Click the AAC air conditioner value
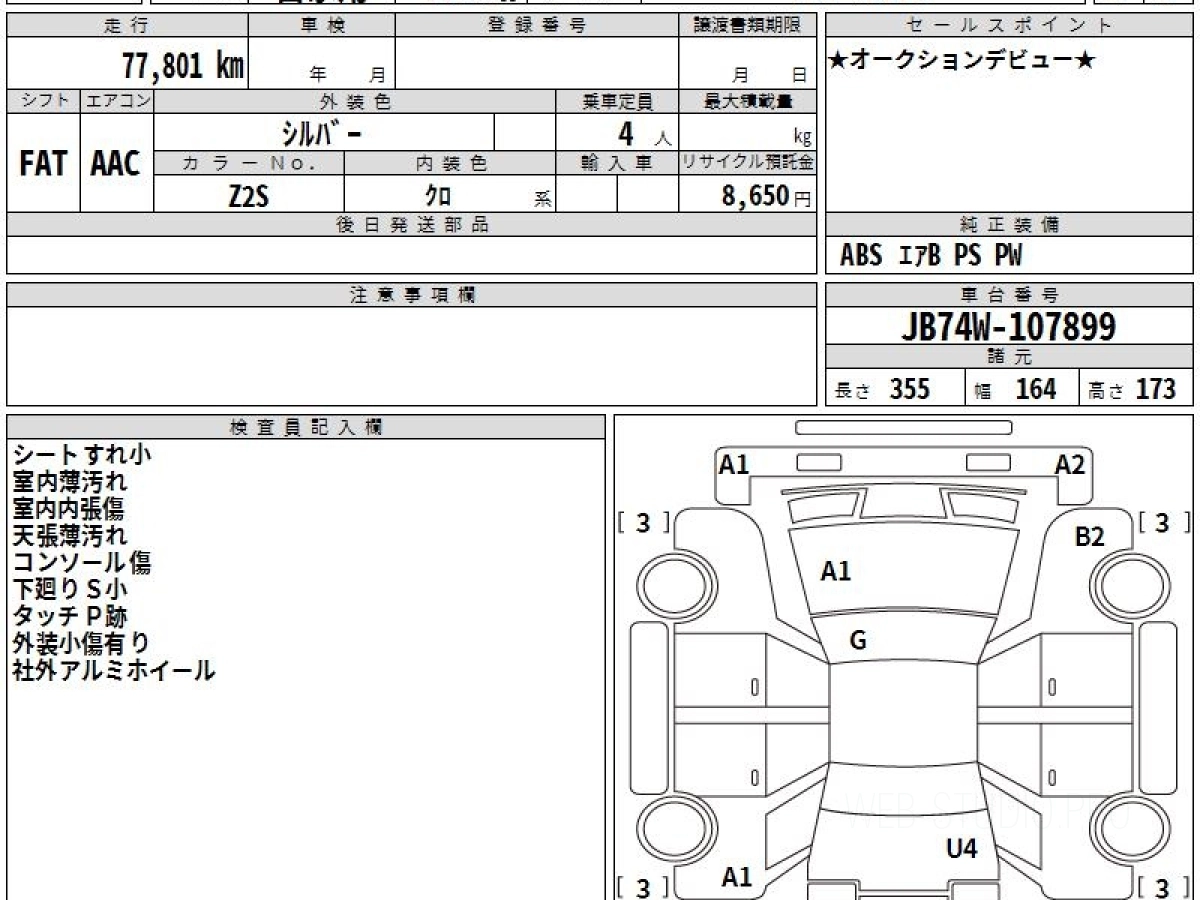The height and width of the screenshot is (900, 1200). (117, 163)
